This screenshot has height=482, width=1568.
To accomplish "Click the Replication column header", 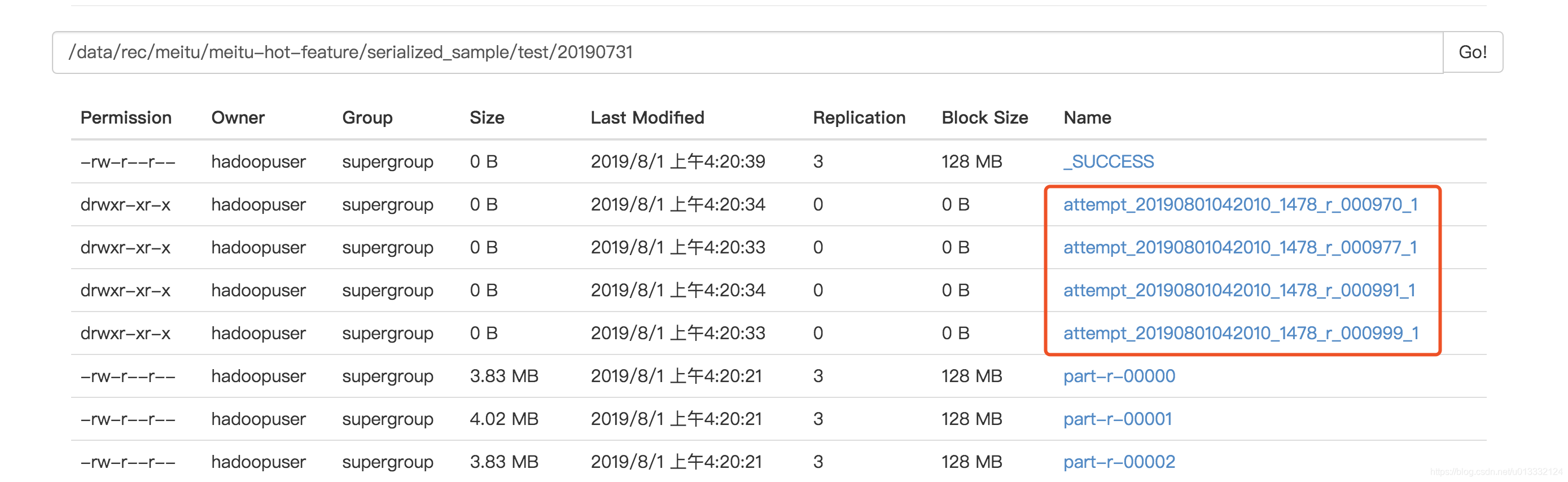I will tap(859, 117).
